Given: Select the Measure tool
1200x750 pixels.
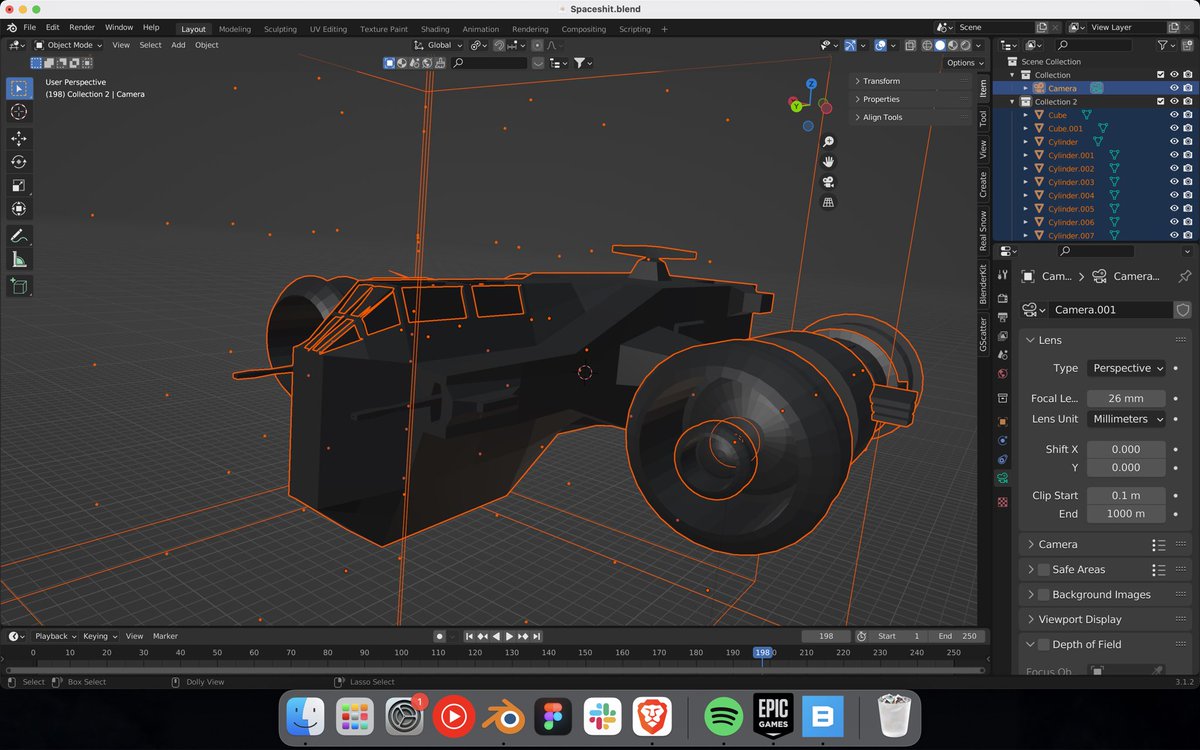Looking at the screenshot, I should tap(19, 260).
